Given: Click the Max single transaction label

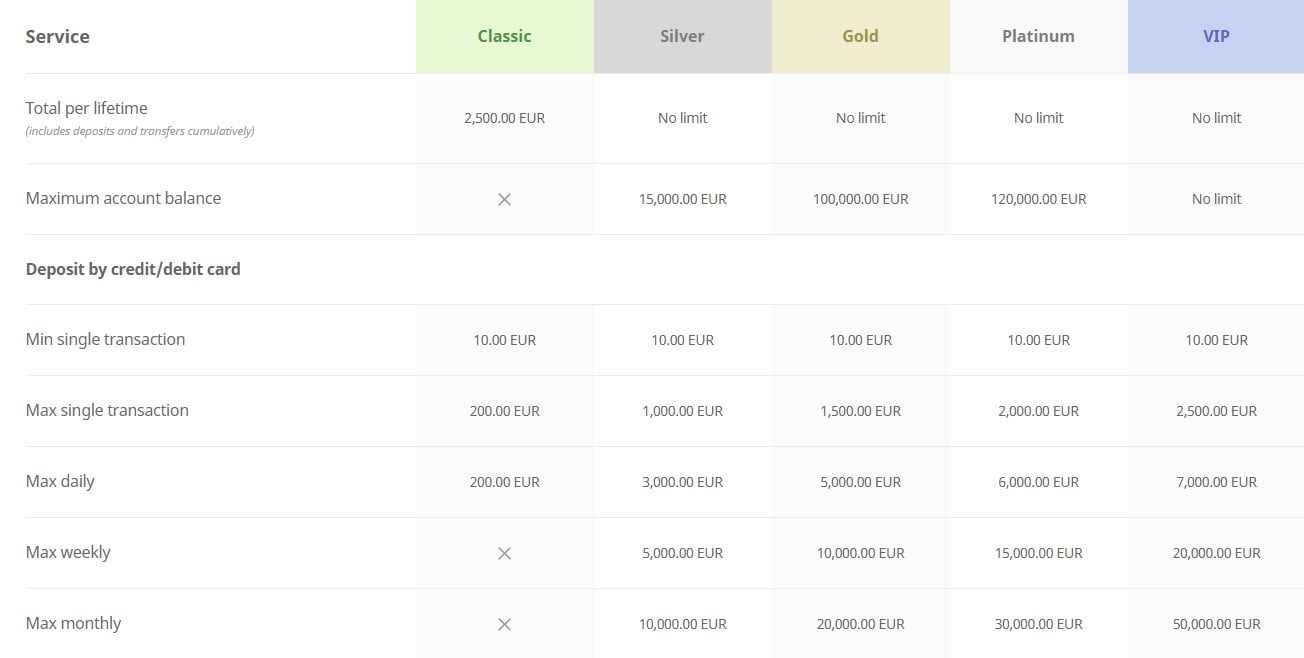Looking at the screenshot, I should 107,410.
